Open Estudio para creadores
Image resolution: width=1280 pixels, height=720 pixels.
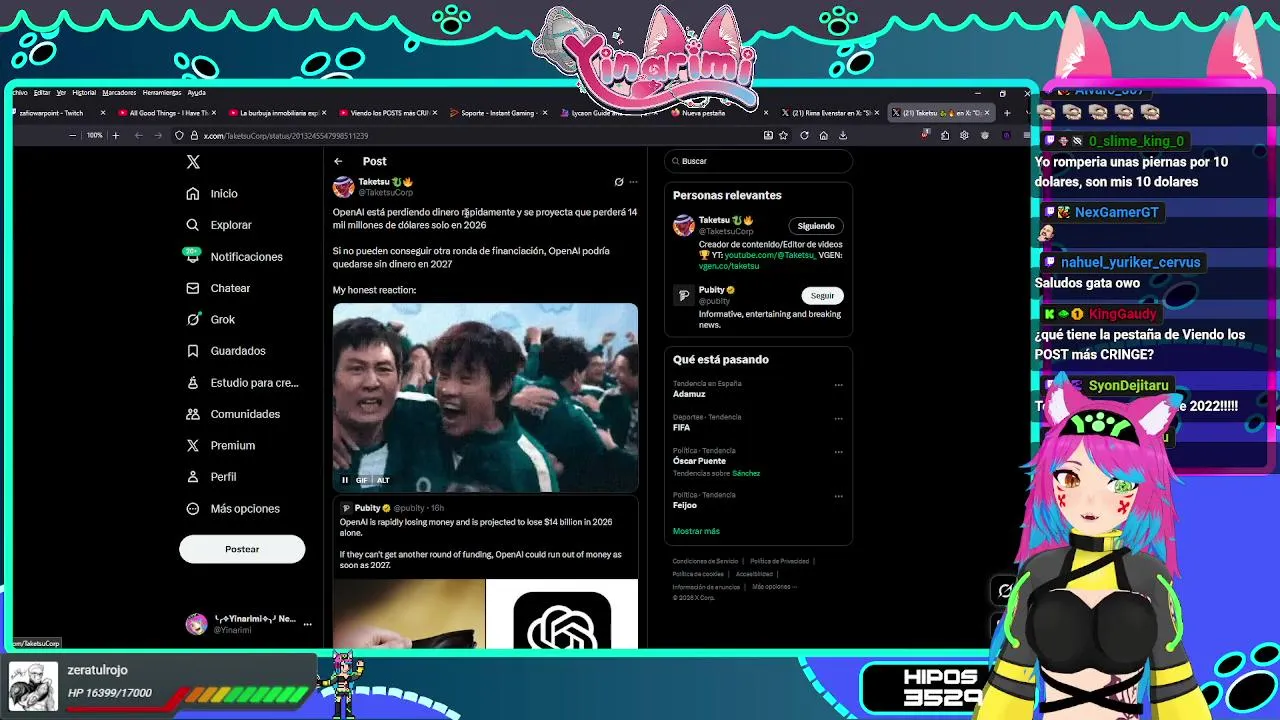(x=242, y=383)
